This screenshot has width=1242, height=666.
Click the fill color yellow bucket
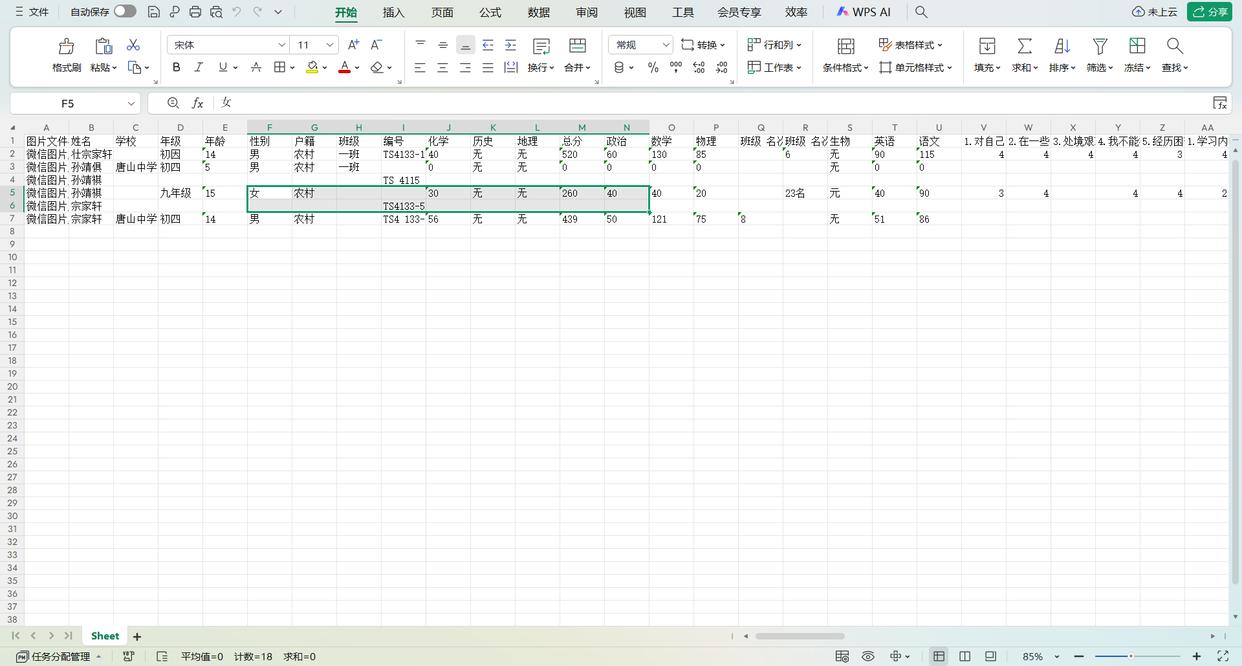[x=312, y=67]
